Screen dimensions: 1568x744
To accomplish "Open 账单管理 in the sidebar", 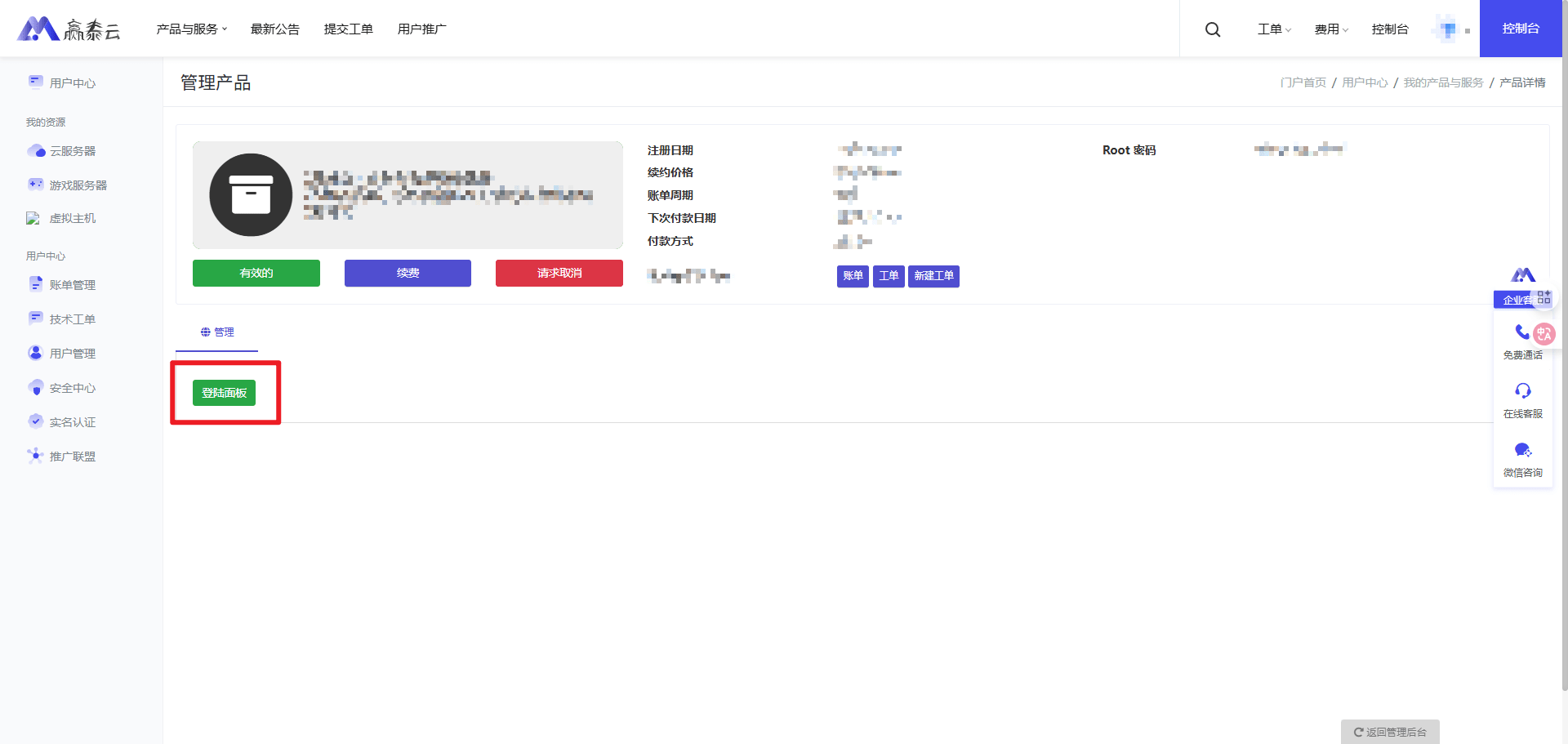I will click(x=72, y=285).
